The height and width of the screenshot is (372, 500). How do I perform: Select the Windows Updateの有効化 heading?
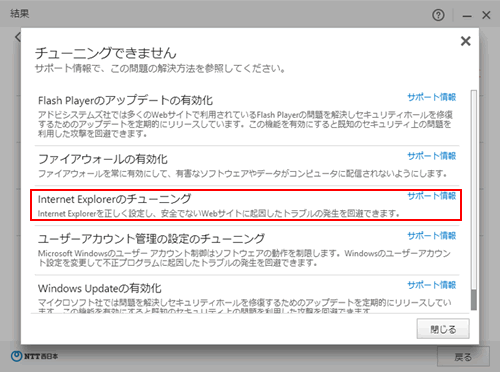(100, 288)
